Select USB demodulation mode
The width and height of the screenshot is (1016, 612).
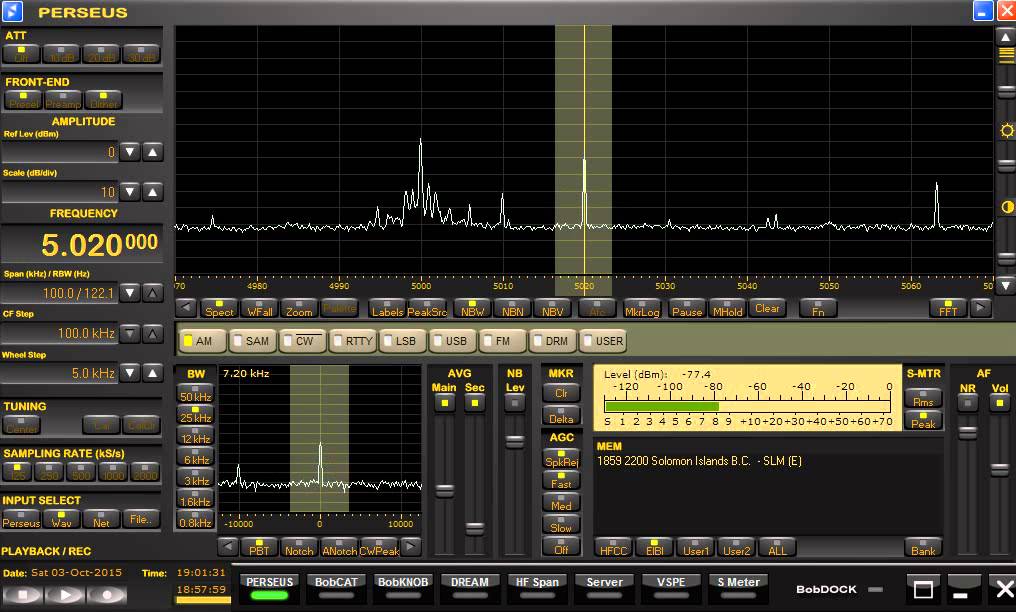click(x=451, y=341)
